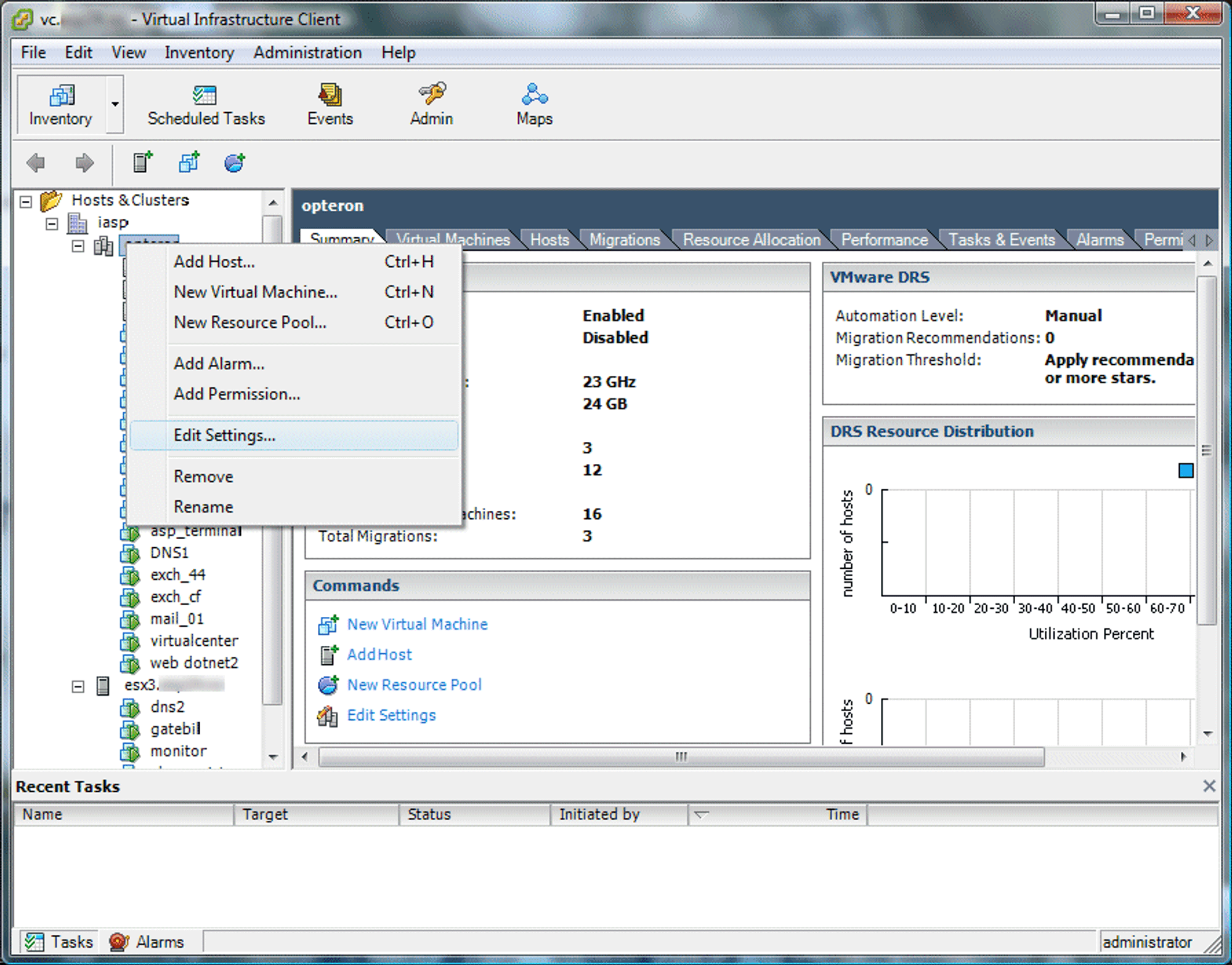Go forward with the right arrow
Viewport: 1232px width, 965px height.
tap(84, 163)
